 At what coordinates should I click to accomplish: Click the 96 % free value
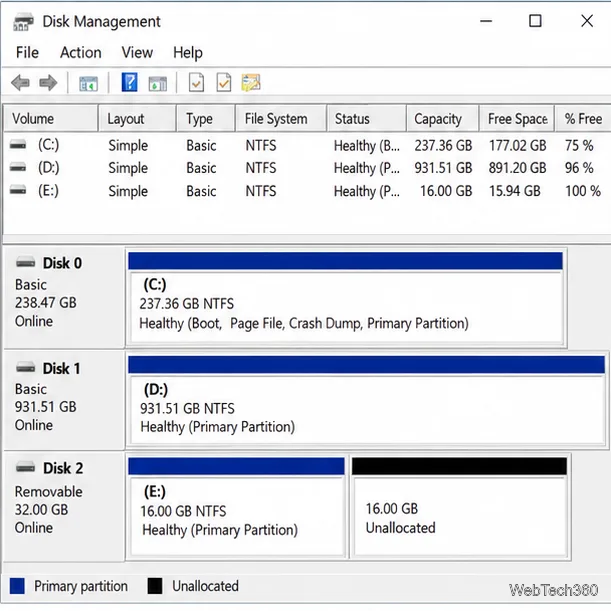tap(579, 168)
